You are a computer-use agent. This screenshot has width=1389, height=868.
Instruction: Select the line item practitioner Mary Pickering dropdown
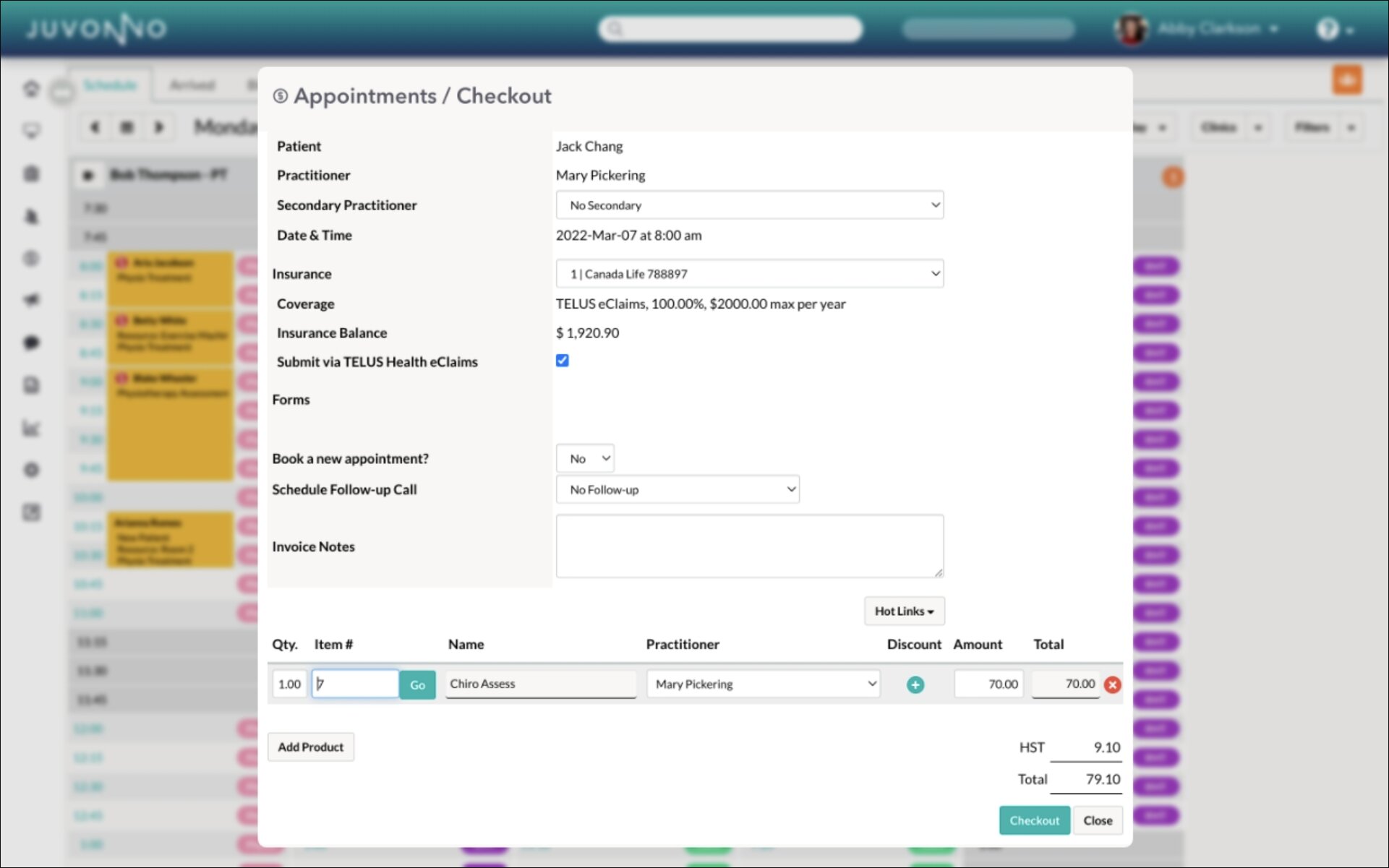coord(763,684)
